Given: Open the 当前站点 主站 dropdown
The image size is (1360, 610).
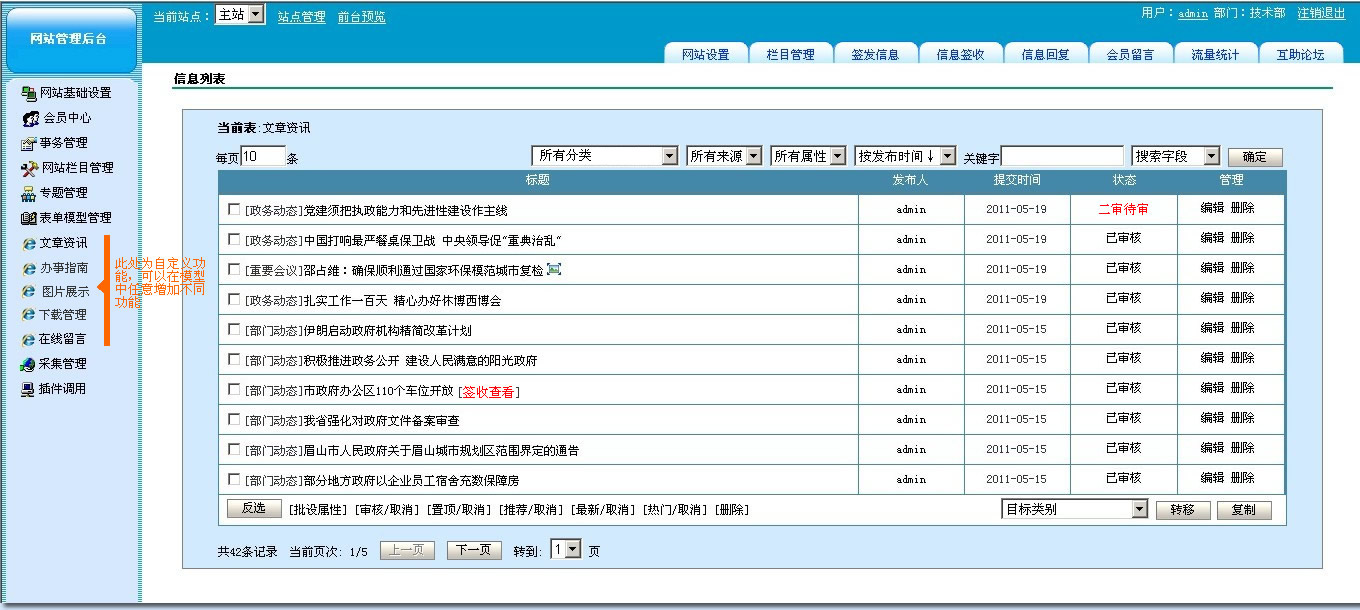Looking at the screenshot, I should [x=255, y=15].
